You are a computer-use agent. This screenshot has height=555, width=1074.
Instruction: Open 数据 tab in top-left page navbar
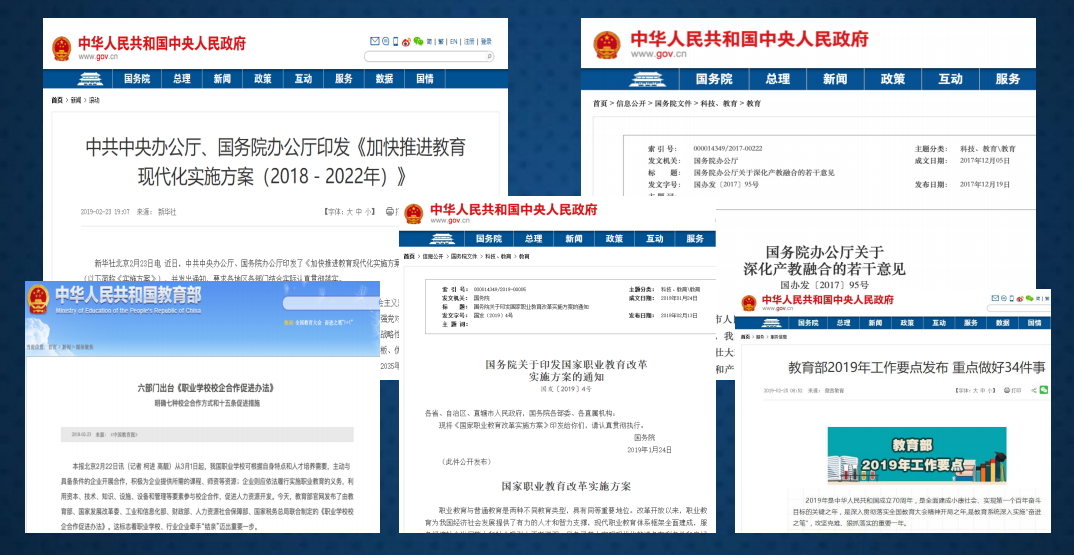[384, 78]
